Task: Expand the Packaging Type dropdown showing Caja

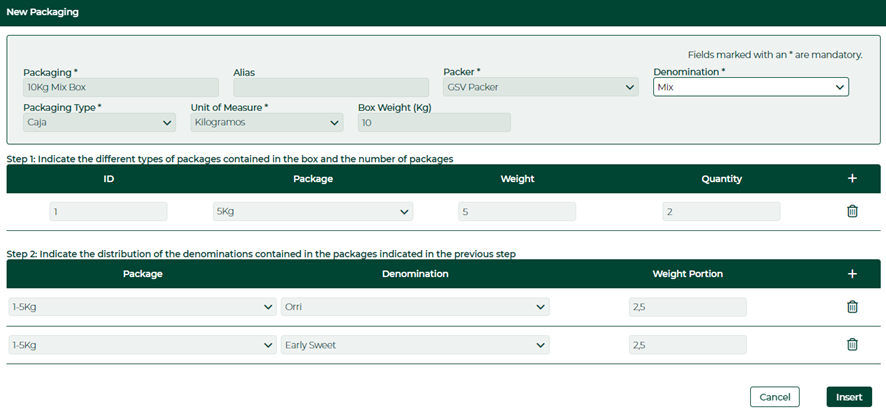Action: [x=99, y=122]
